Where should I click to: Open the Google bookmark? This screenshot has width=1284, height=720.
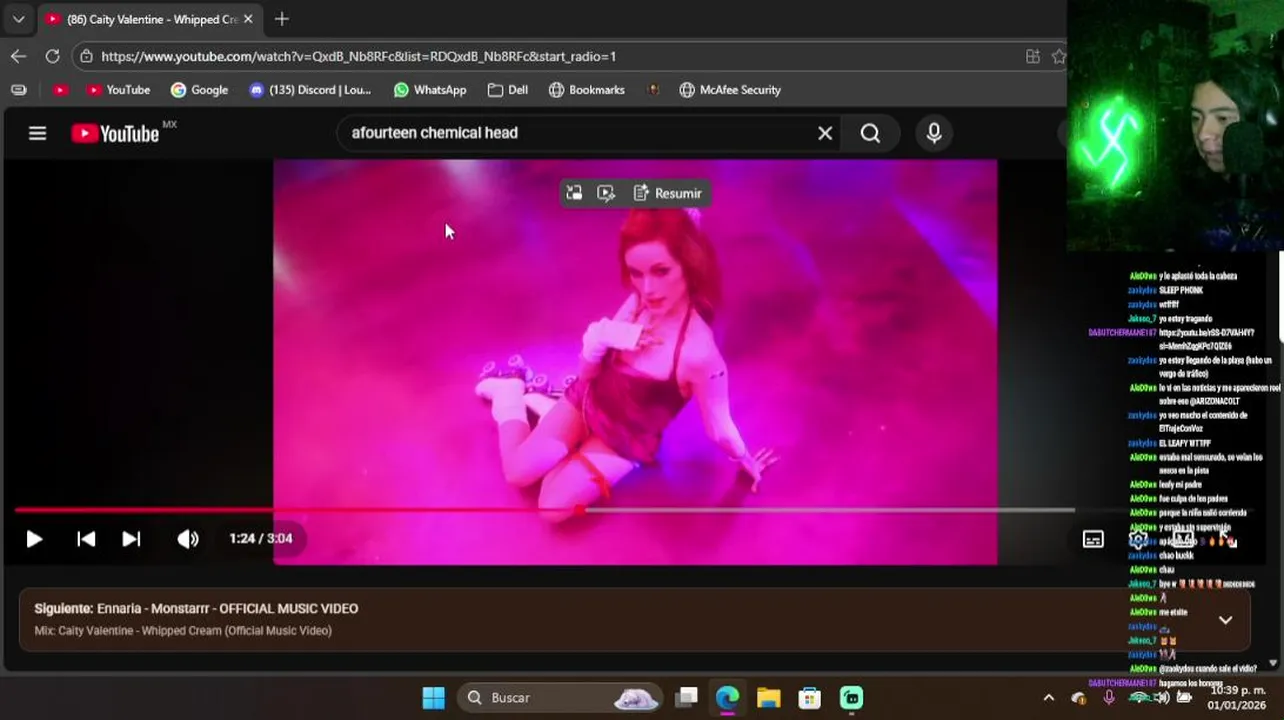point(199,90)
